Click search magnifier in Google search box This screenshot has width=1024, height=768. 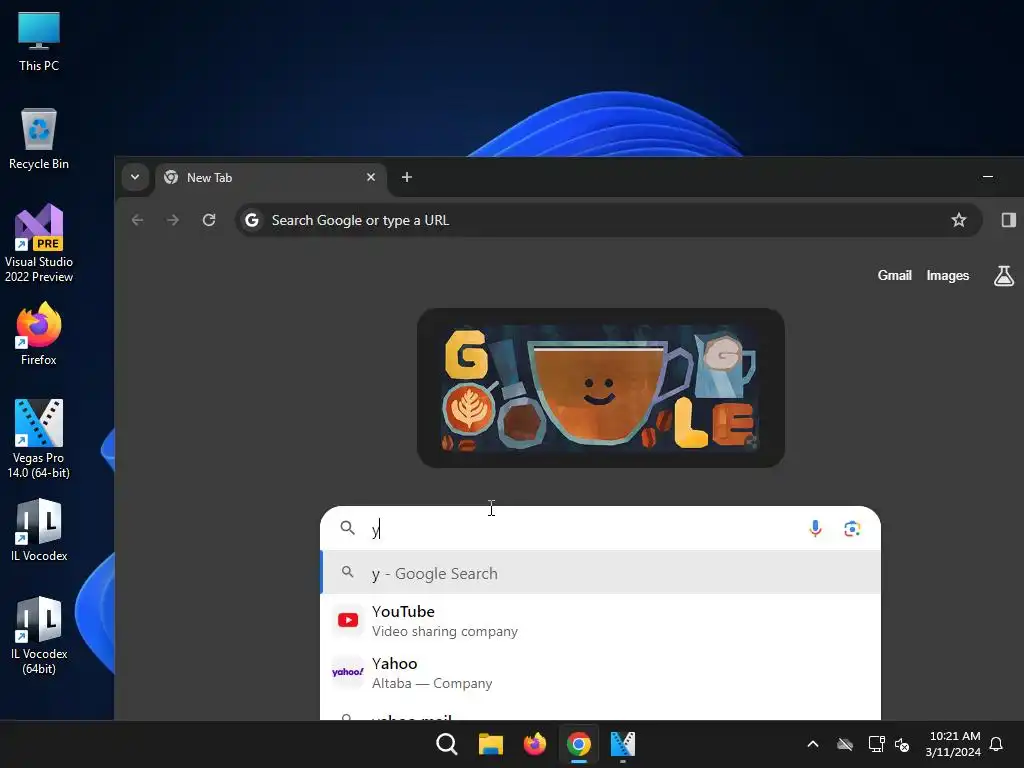(x=347, y=528)
